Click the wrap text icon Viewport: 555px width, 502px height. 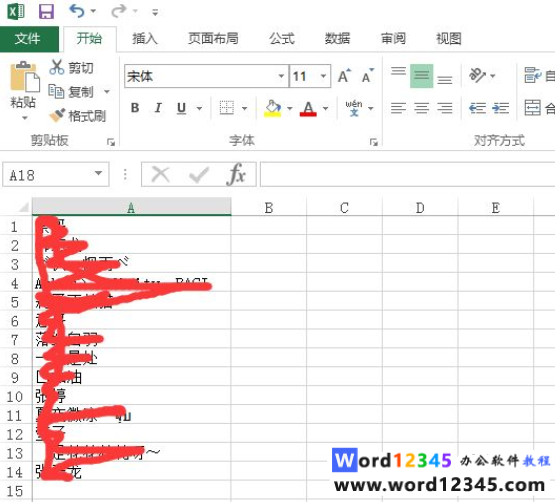533,75
